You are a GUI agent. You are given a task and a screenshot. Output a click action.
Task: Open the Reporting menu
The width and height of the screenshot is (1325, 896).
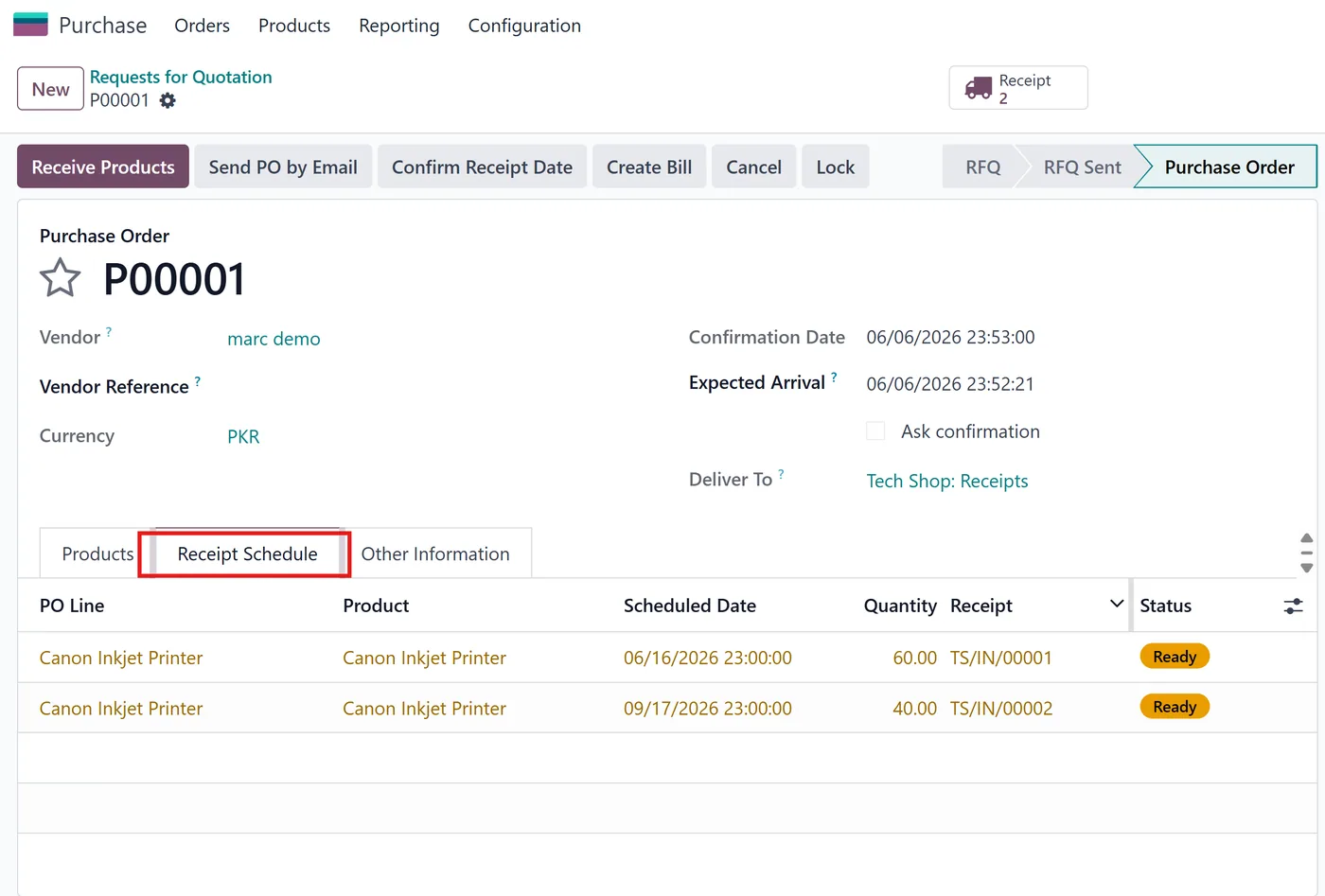(x=398, y=26)
